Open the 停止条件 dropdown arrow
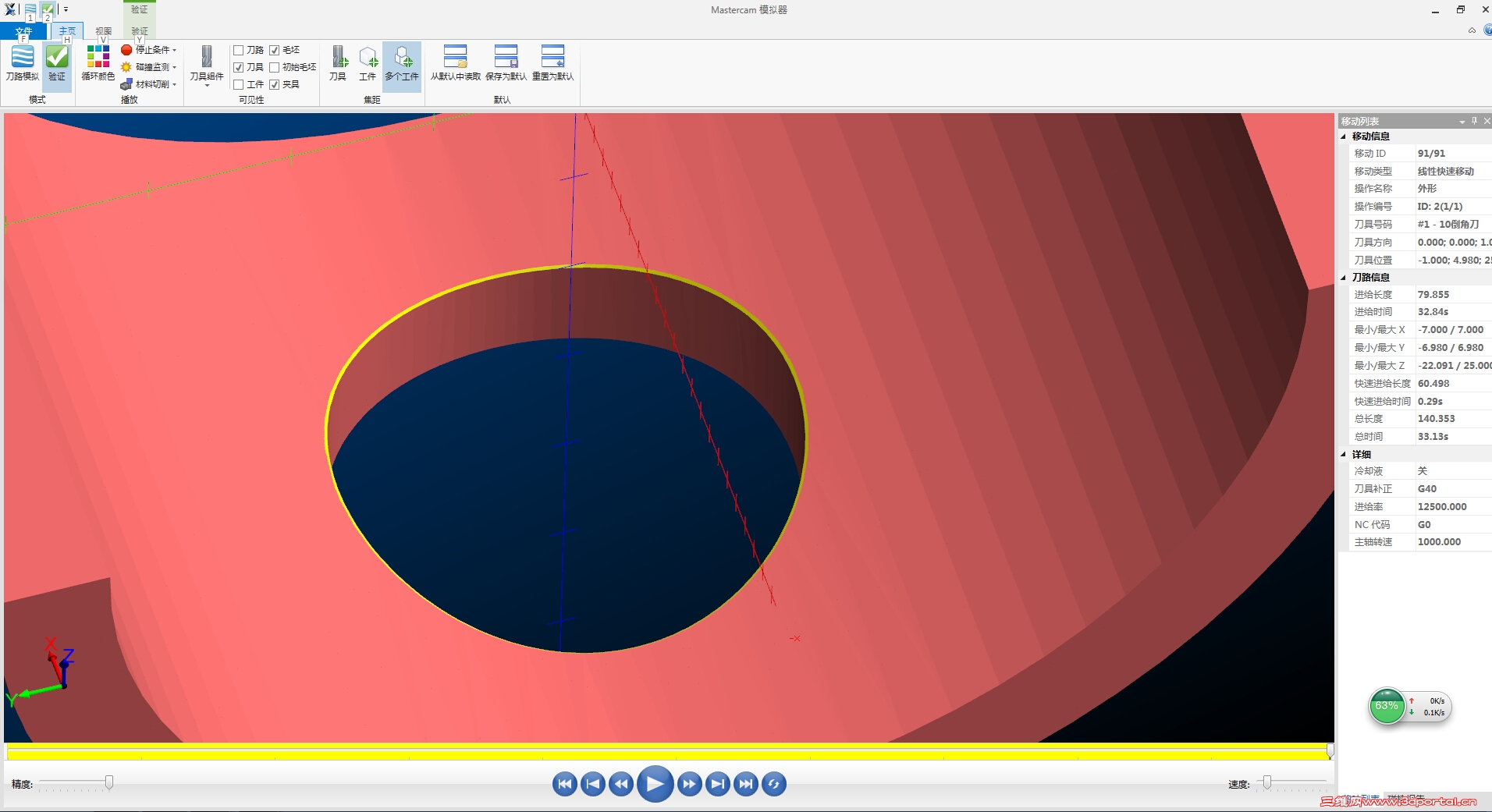1492x812 pixels. point(175,50)
